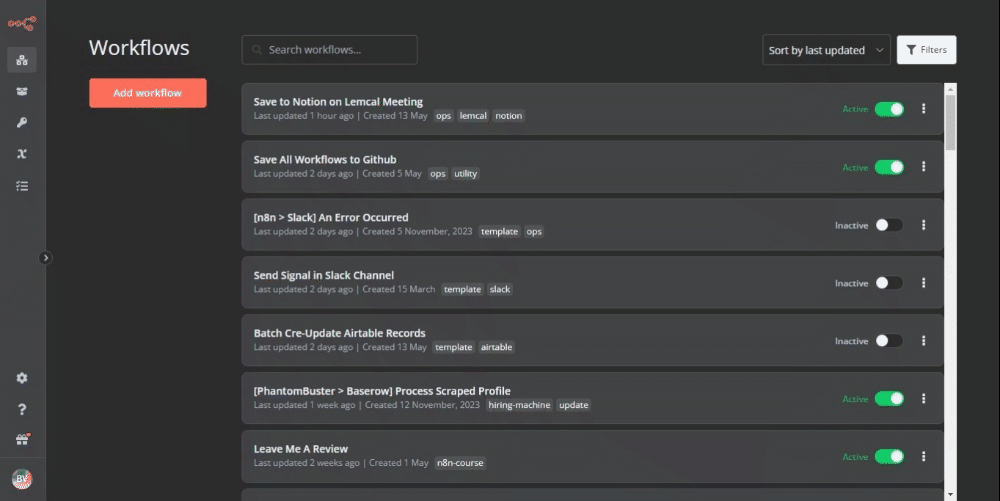1000x501 pixels.
Task: Click ops tag on Save to Notion row
Action: pos(443,115)
